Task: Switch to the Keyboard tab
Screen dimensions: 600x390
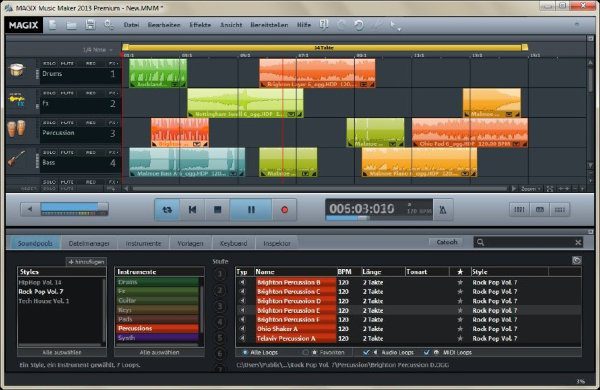Action: 233,243
